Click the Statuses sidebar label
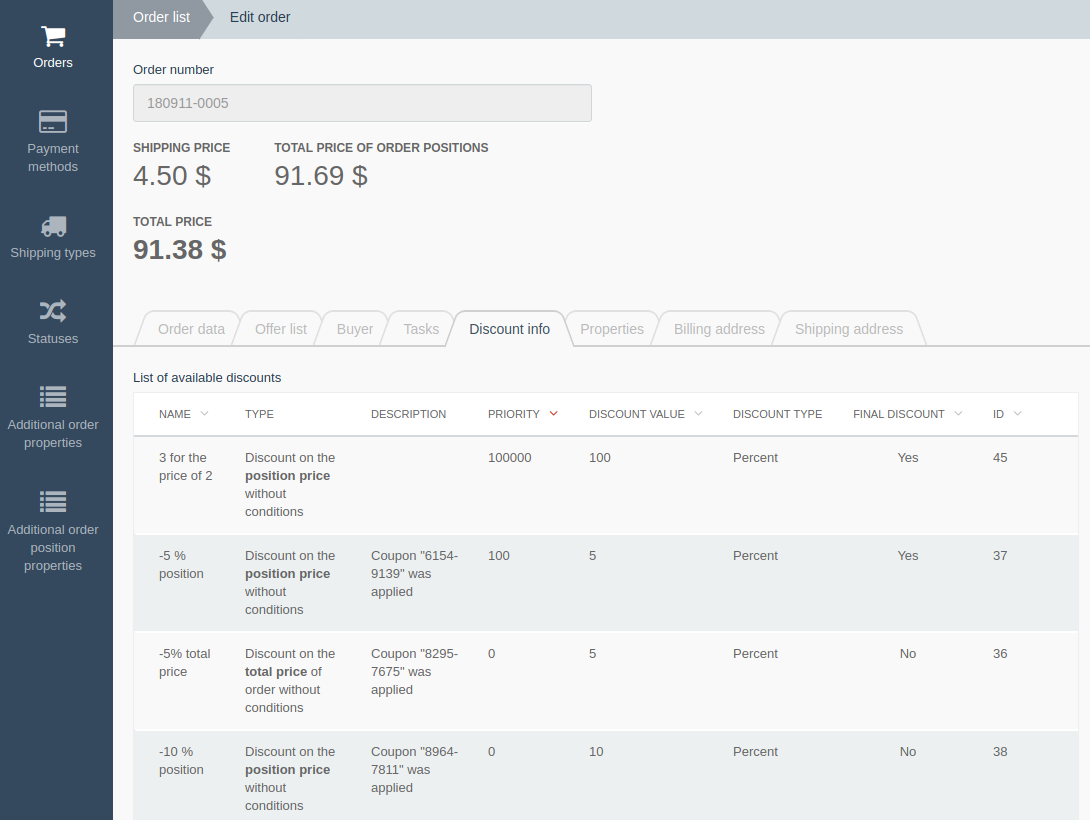Viewport: 1090px width, 820px height. [53, 339]
